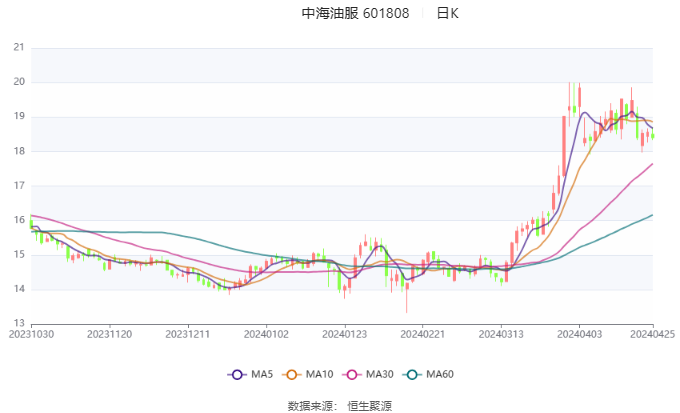This screenshot has height=413, width=680.
Task: Toggle the MA30 legend series
Action: click(368, 374)
